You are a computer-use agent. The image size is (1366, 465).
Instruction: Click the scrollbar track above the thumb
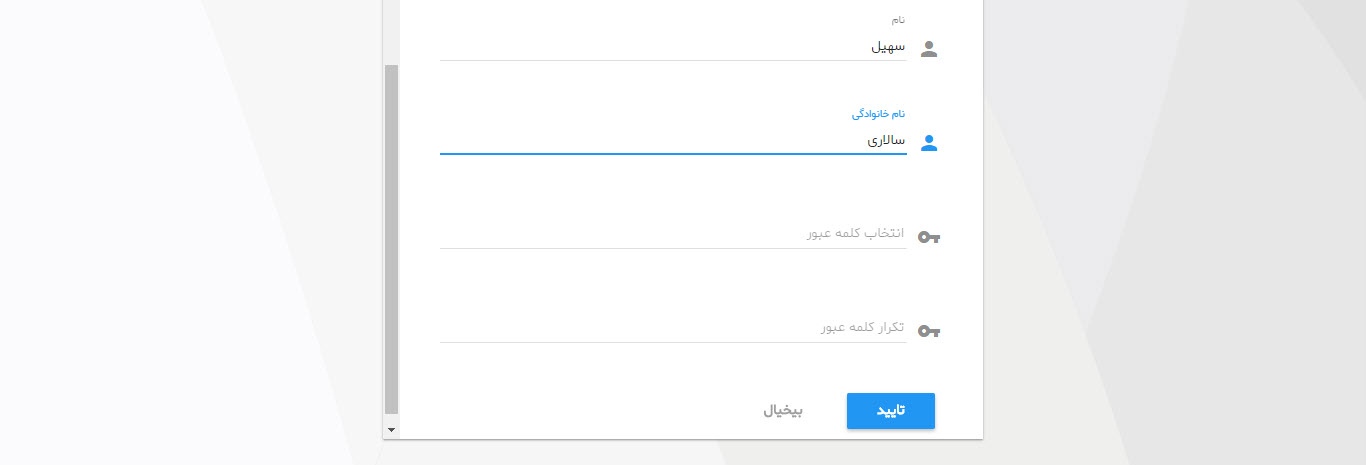coord(392,32)
